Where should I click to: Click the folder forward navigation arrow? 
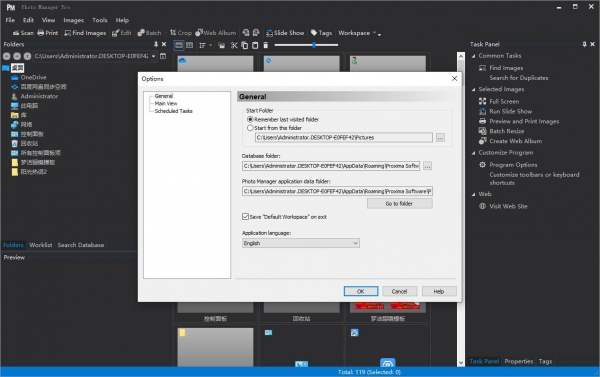coord(17,56)
